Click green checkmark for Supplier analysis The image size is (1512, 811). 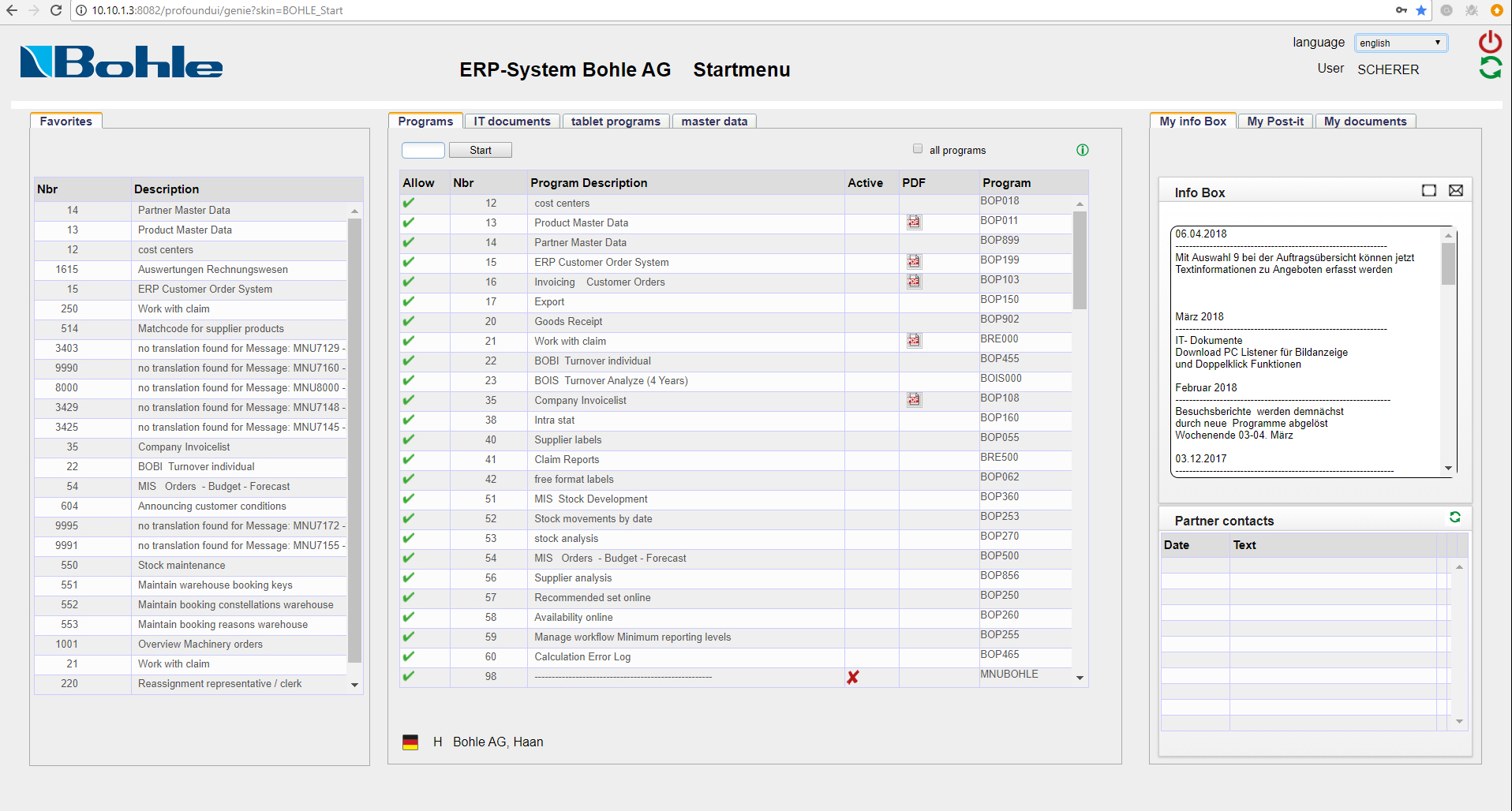[x=409, y=577]
